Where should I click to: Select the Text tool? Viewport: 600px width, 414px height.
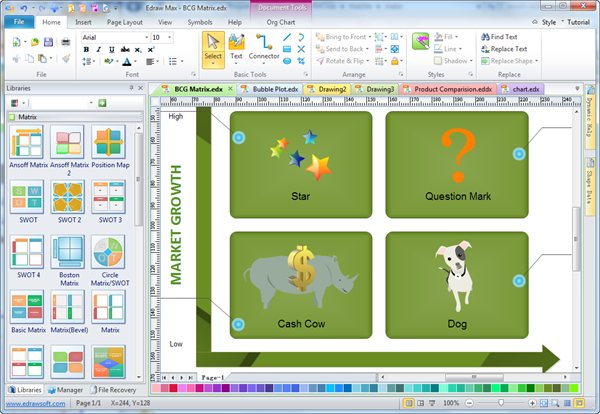pos(236,47)
